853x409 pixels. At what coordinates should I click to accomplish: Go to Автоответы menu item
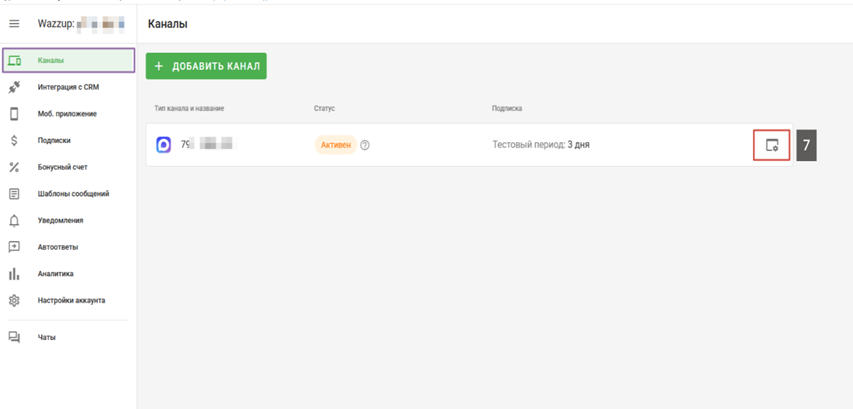point(58,247)
